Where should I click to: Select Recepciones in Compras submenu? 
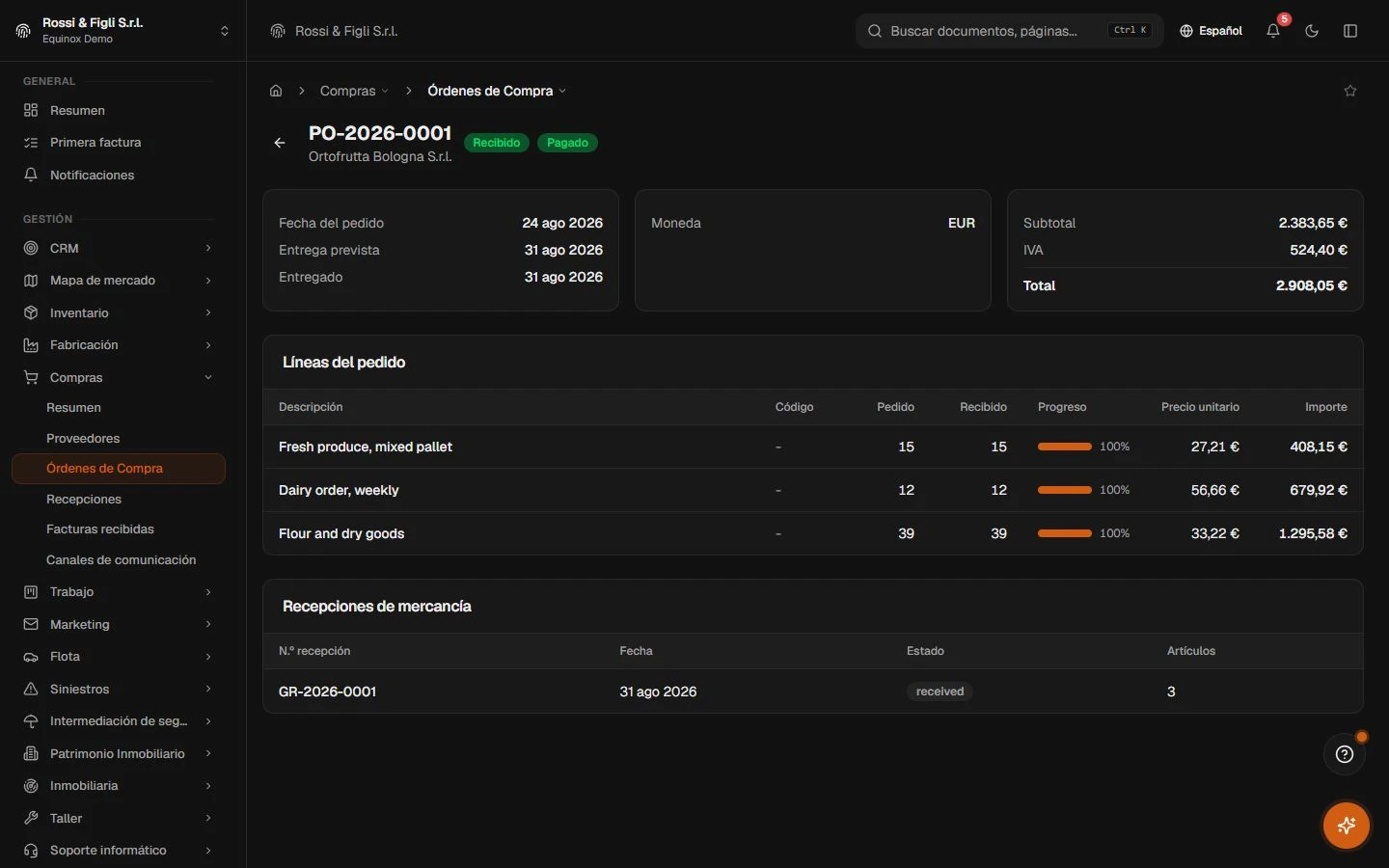(x=84, y=499)
